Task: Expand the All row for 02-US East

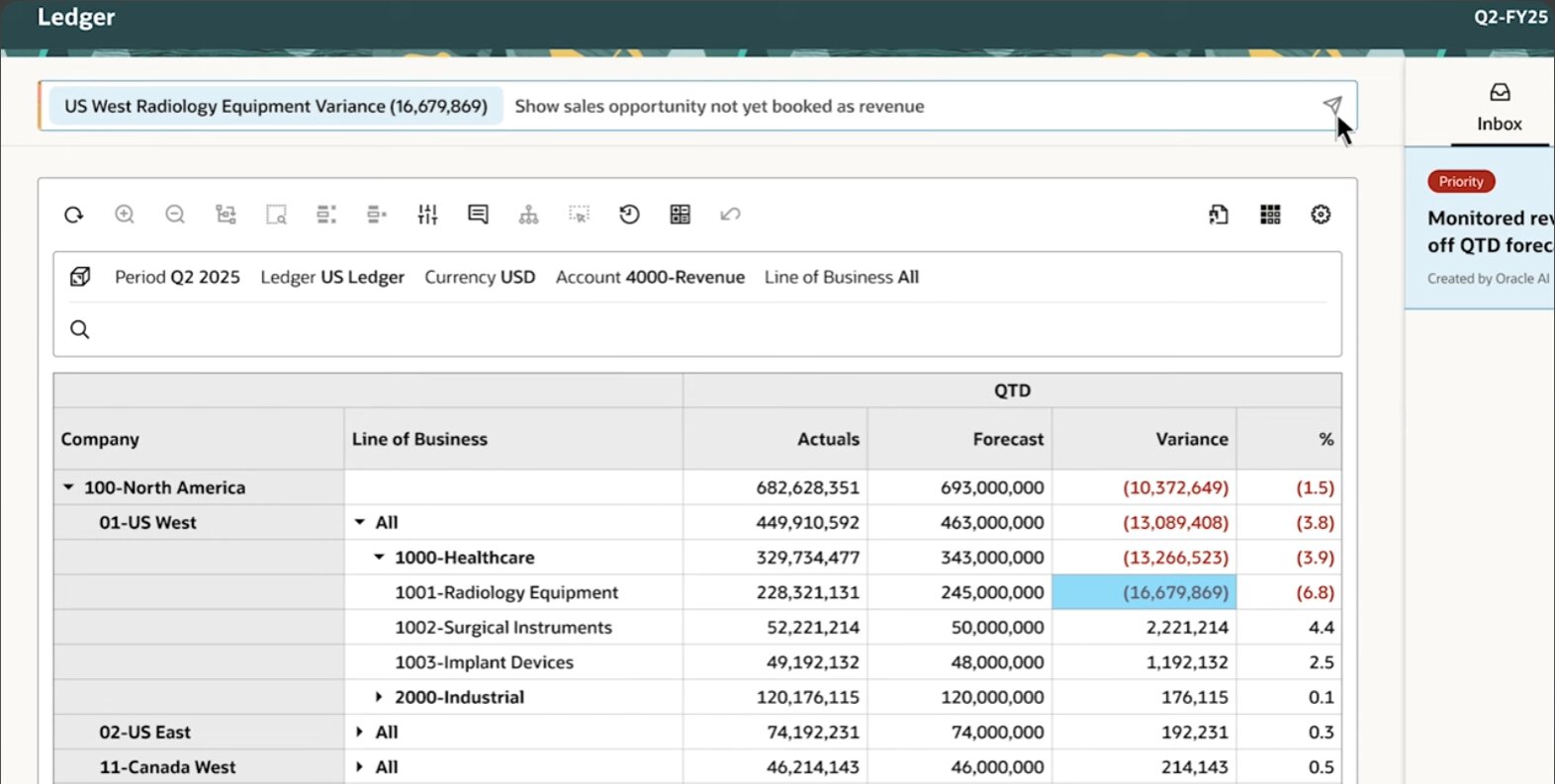Action: (x=360, y=733)
